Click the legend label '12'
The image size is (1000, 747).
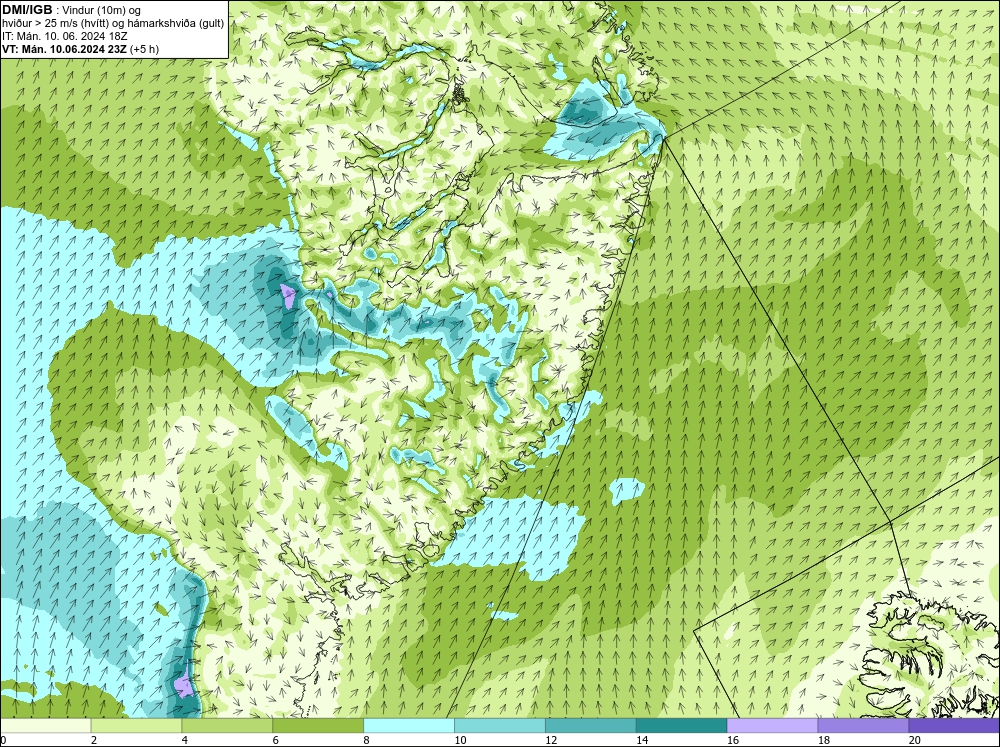tap(551, 740)
